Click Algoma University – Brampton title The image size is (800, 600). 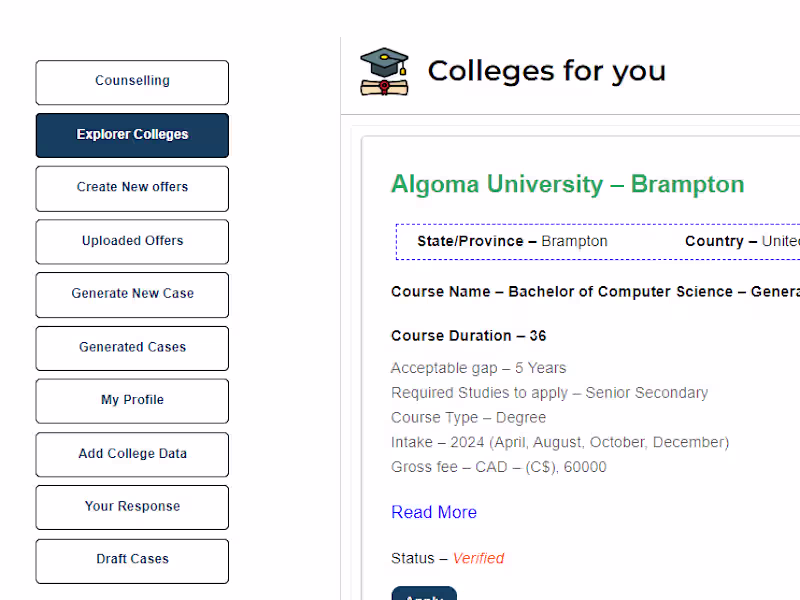coord(567,185)
